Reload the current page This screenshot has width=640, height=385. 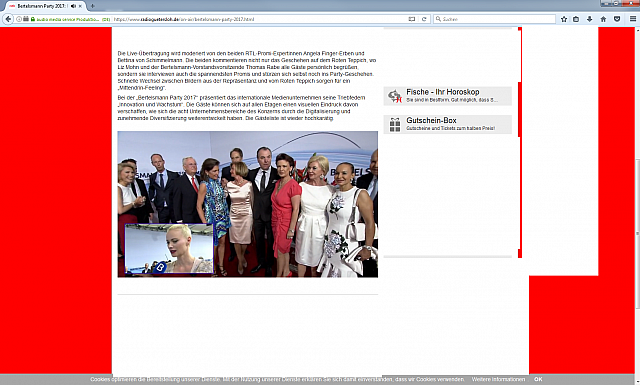pos(424,19)
